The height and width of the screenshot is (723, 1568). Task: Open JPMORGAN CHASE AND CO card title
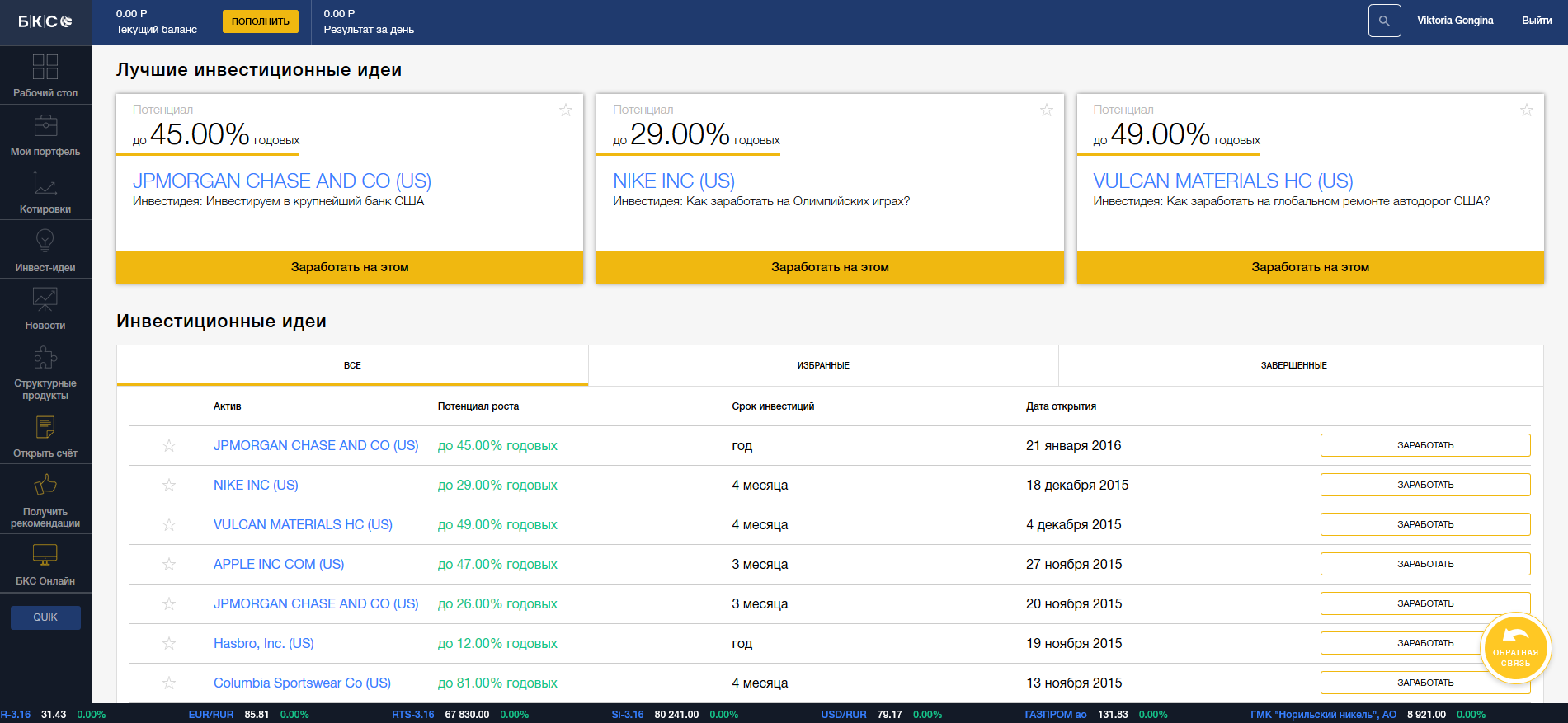pyautogui.click(x=282, y=181)
